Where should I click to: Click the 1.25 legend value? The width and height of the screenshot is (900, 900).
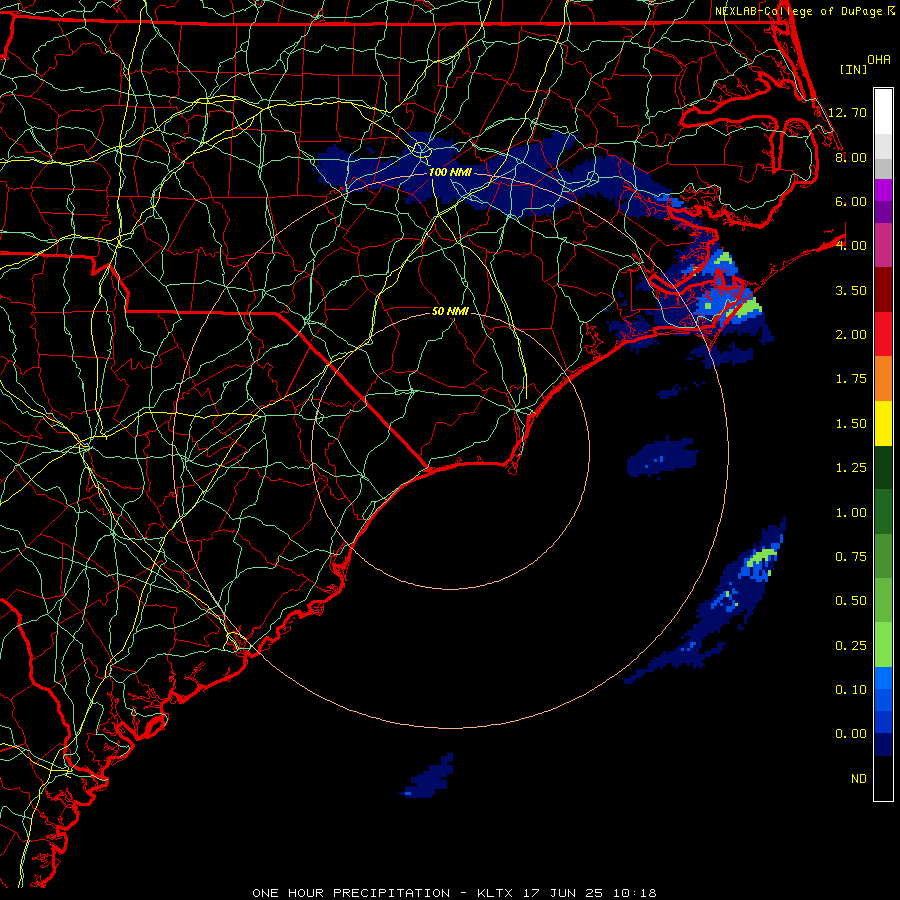pos(851,468)
